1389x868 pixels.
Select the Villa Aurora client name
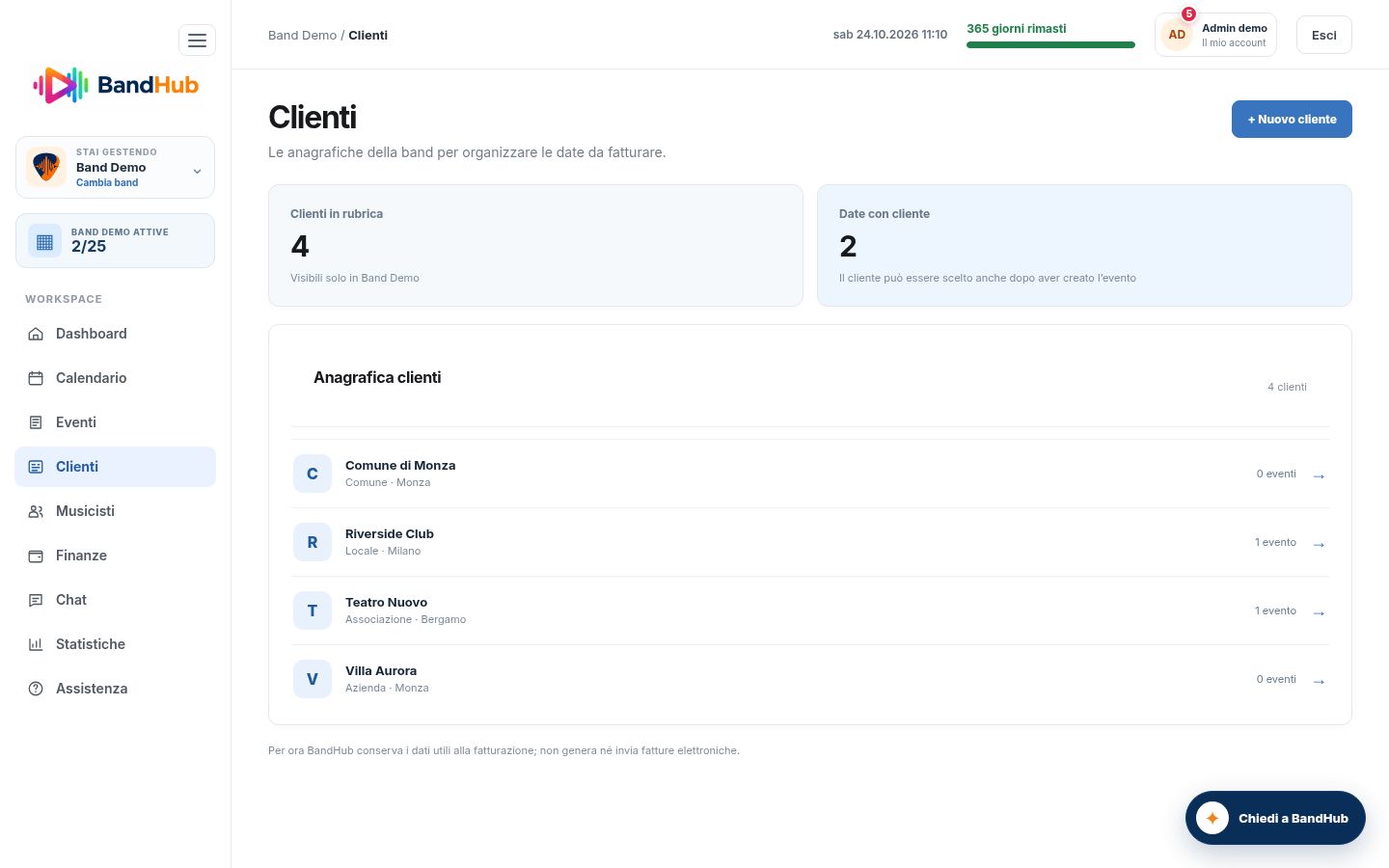381,671
